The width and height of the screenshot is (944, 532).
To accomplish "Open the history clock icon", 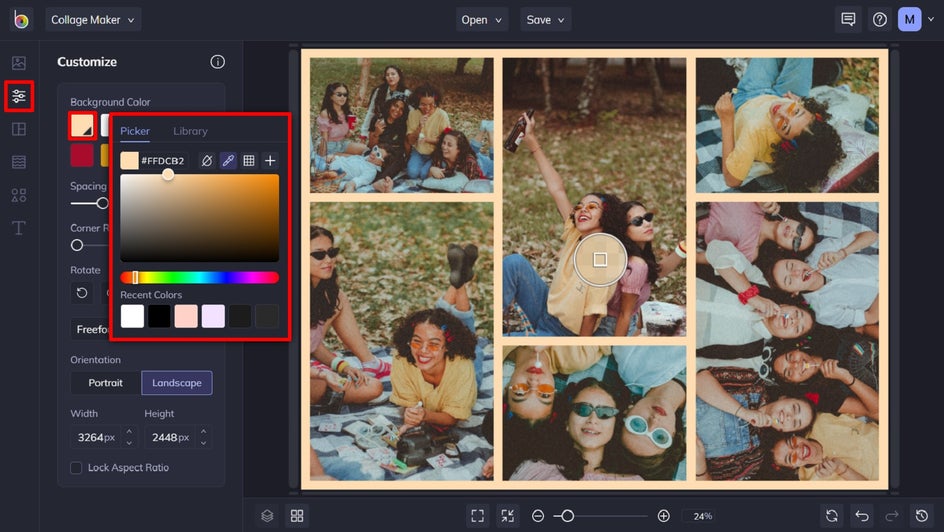I will pyautogui.click(x=922, y=516).
